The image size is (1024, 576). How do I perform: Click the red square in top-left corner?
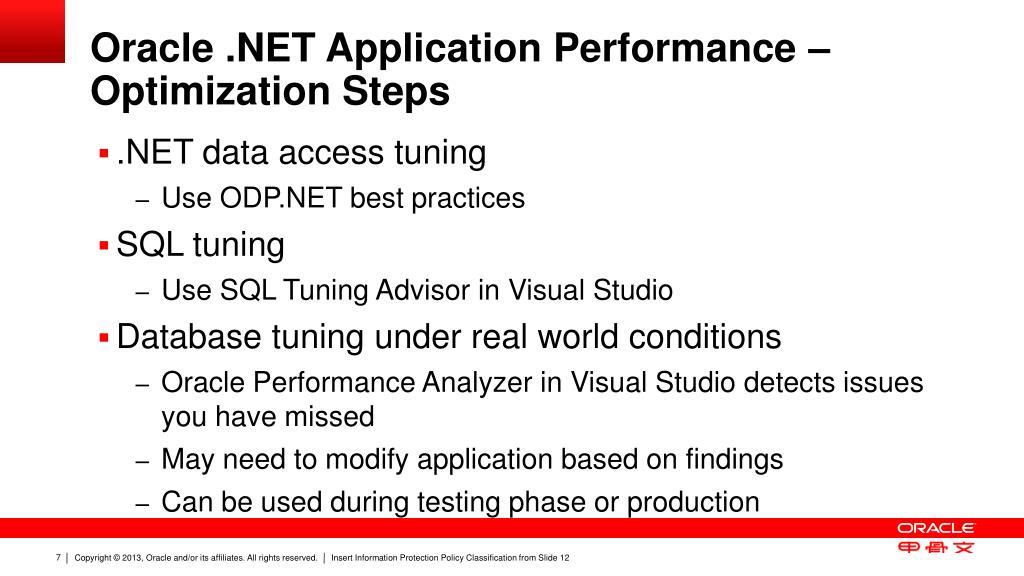(32, 31)
